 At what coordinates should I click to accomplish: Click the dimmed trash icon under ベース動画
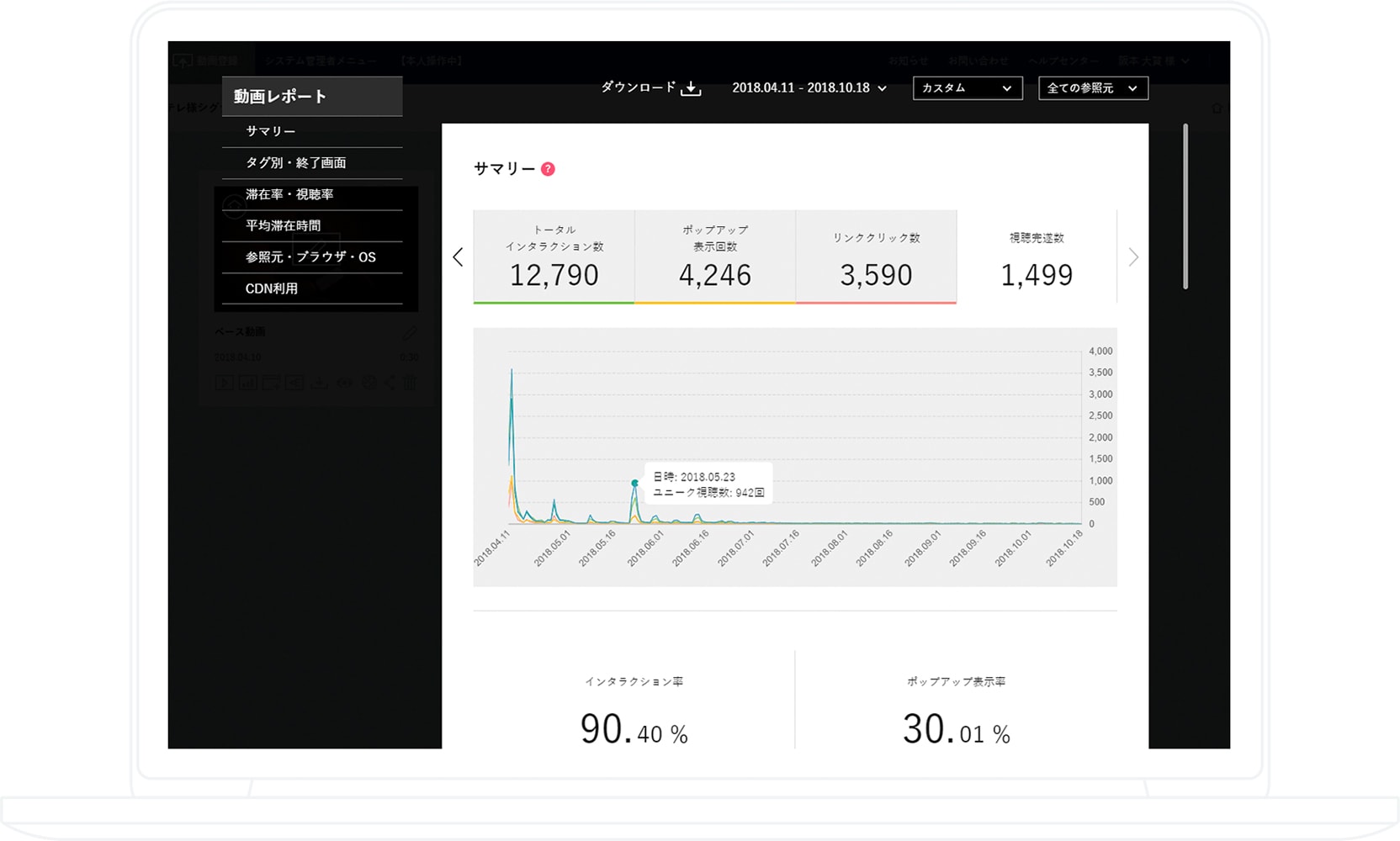[x=410, y=383]
